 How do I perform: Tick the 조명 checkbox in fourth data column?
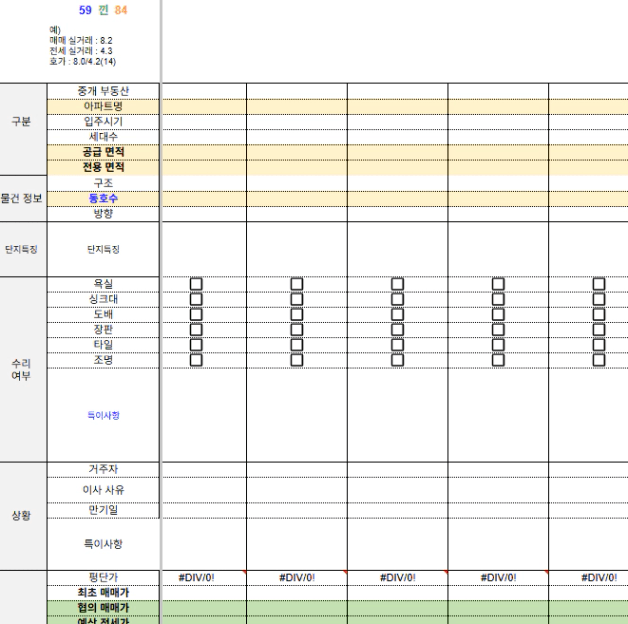pos(498,360)
